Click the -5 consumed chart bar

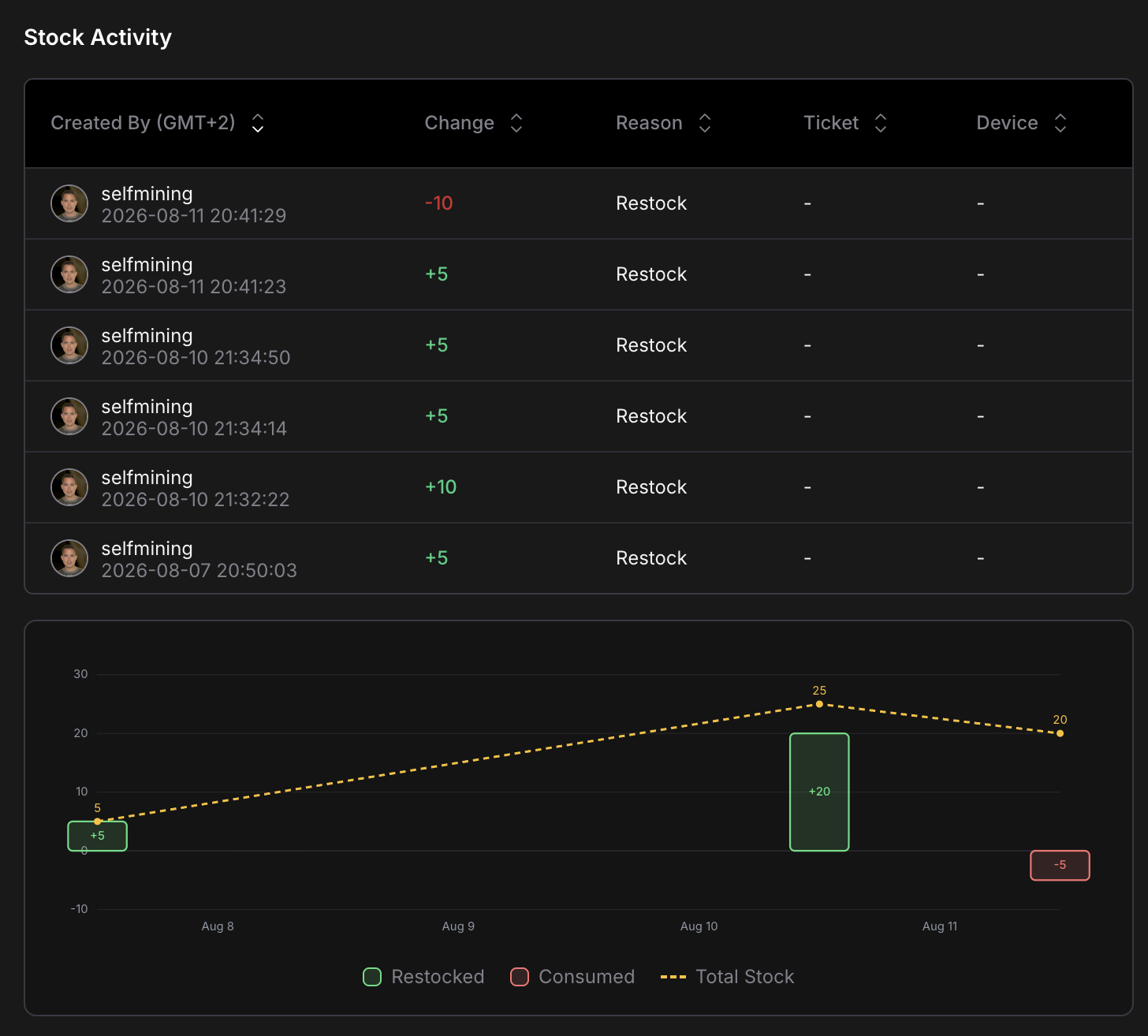(1060, 865)
